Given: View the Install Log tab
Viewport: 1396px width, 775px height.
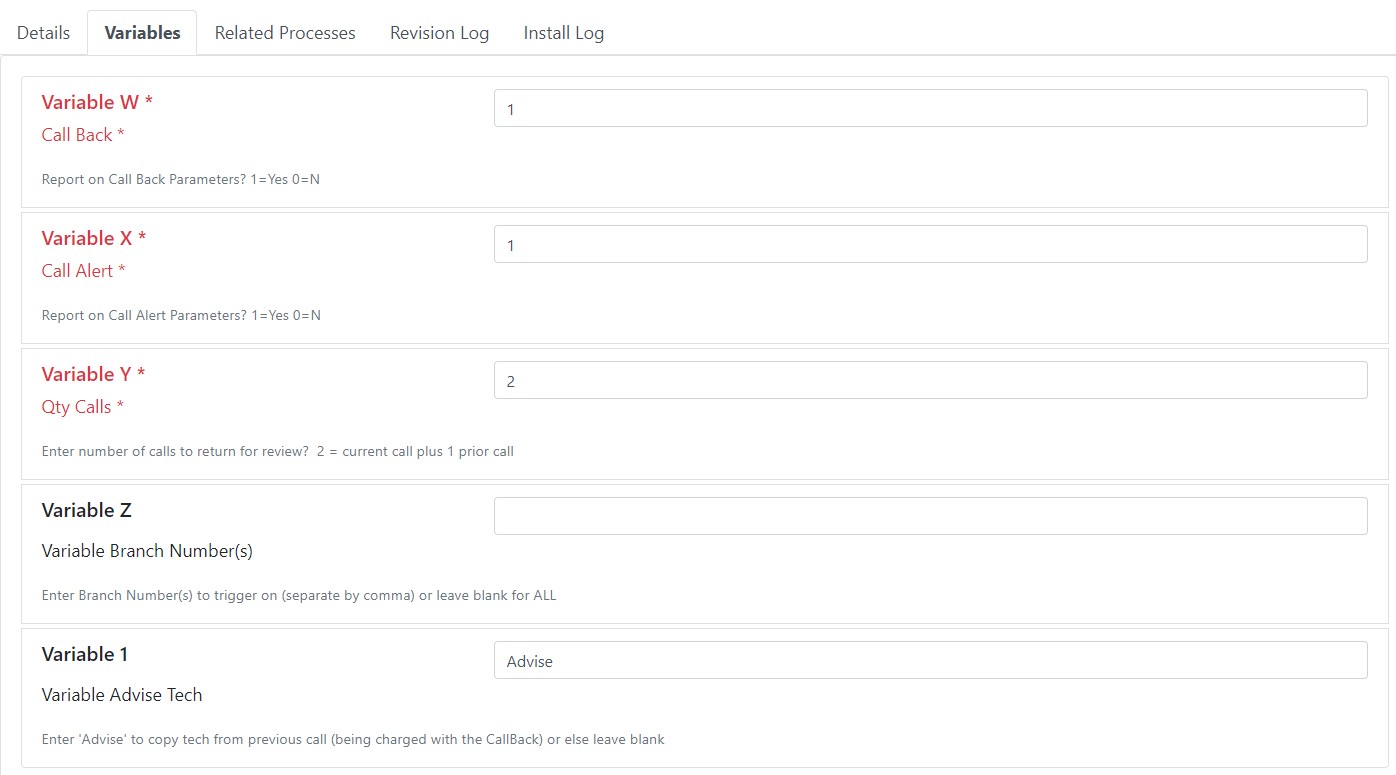Looking at the screenshot, I should pos(563,33).
